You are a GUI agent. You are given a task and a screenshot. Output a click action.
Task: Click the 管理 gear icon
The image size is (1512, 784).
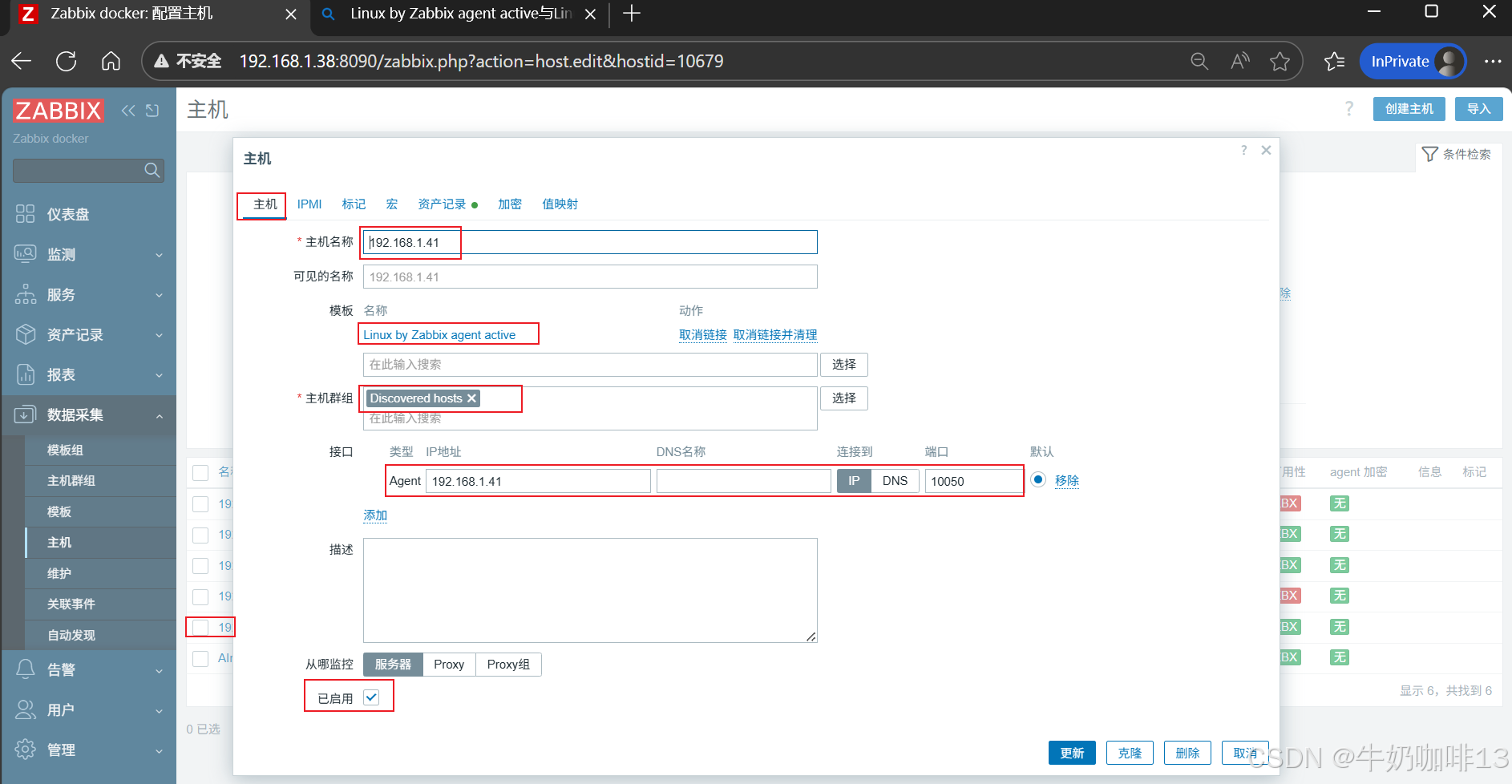coord(26,750)
